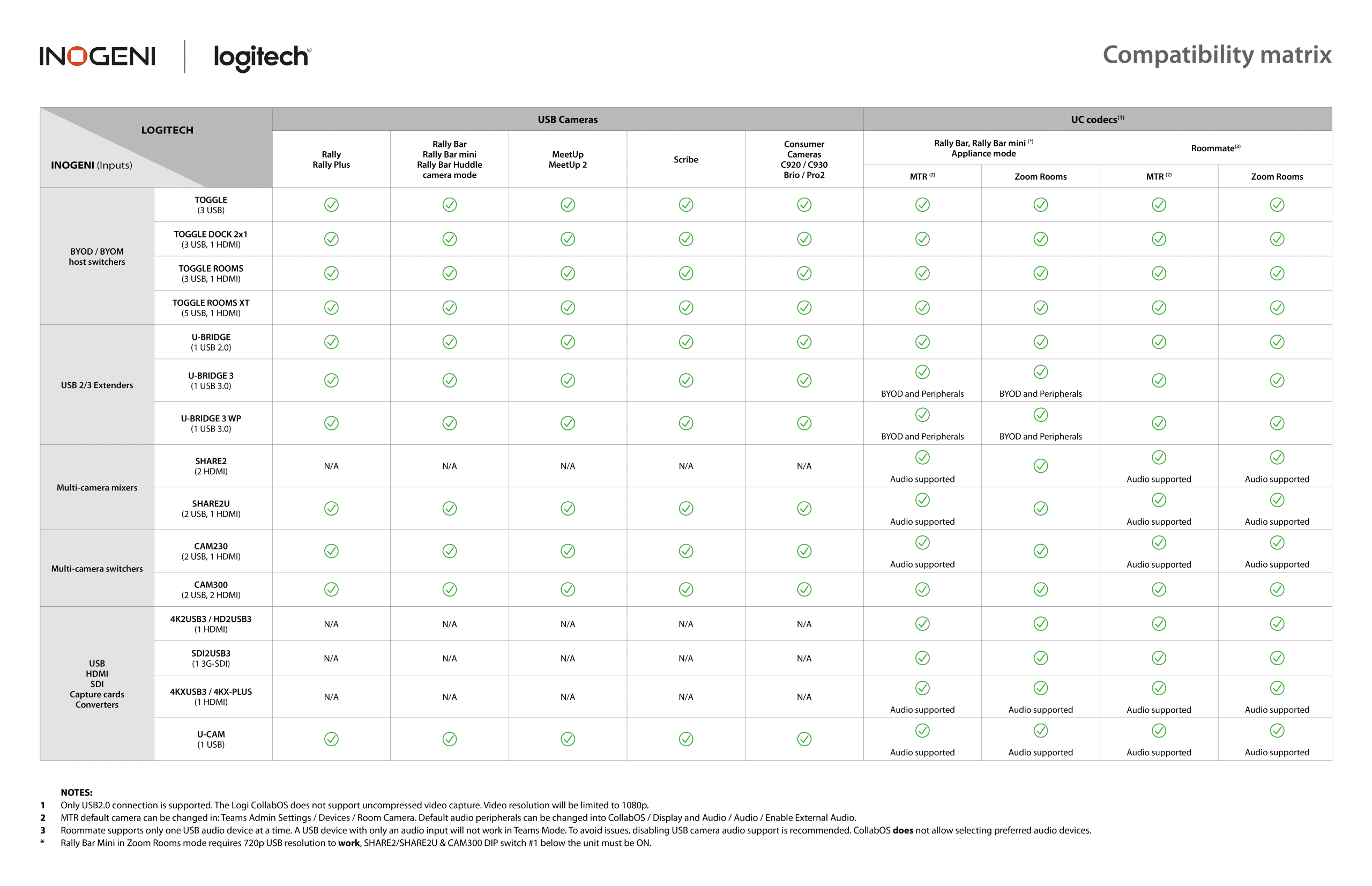The height and width of the screenshot is (886, 1372).
Task: Click TOGGLE checkmark under Roommate Zoom Rooms
Action: [x=1277, y=205]
